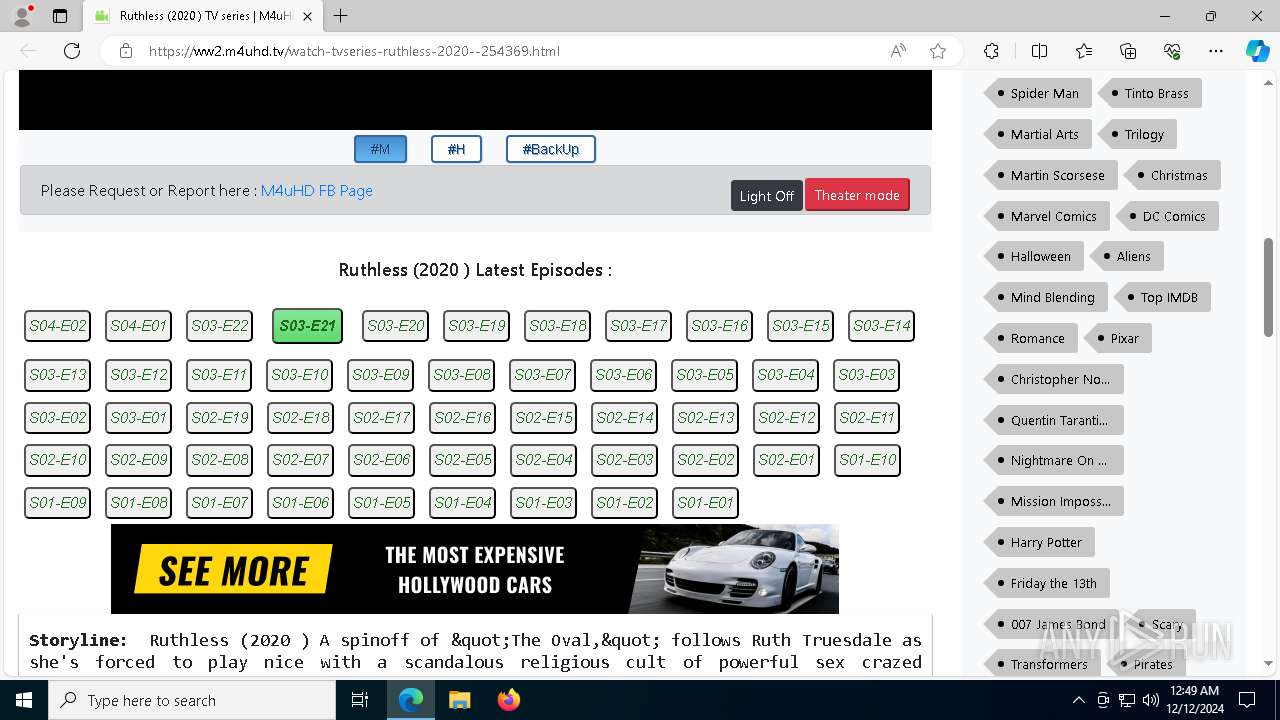Click the page vertical scrollbar thumb
The width and height of the screenshot is (1280, 720).
[1268, 287]
